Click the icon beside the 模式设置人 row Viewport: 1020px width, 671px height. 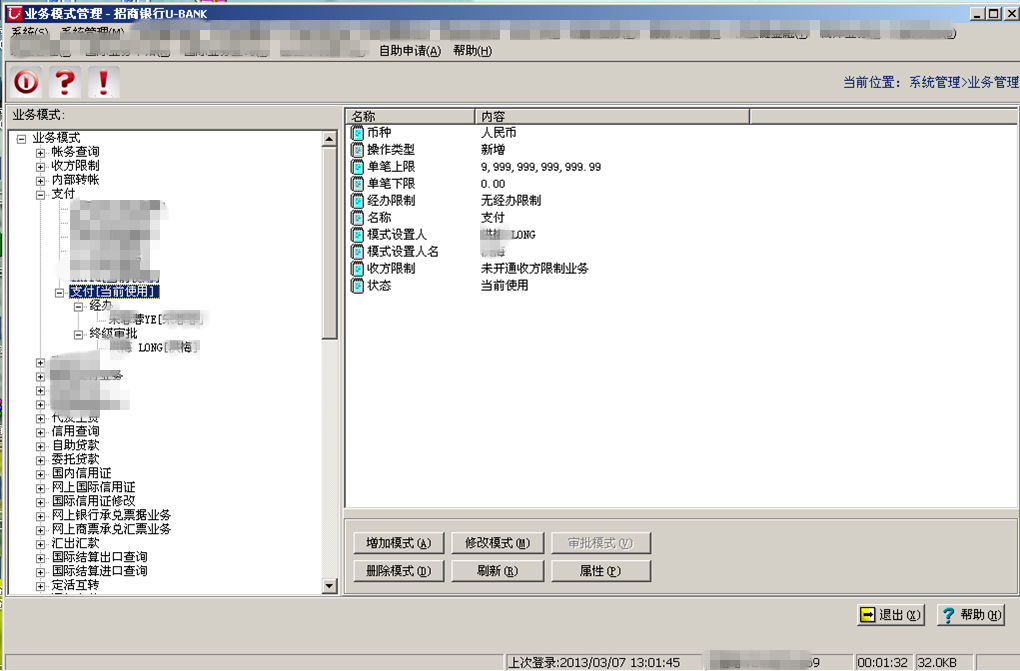tap(357, 235)
